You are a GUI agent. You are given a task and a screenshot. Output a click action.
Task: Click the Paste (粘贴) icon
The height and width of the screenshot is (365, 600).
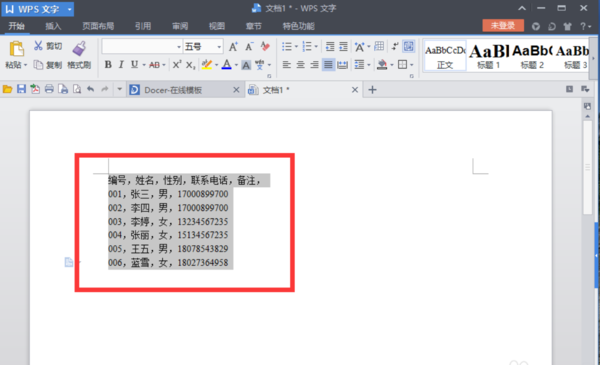16,49
